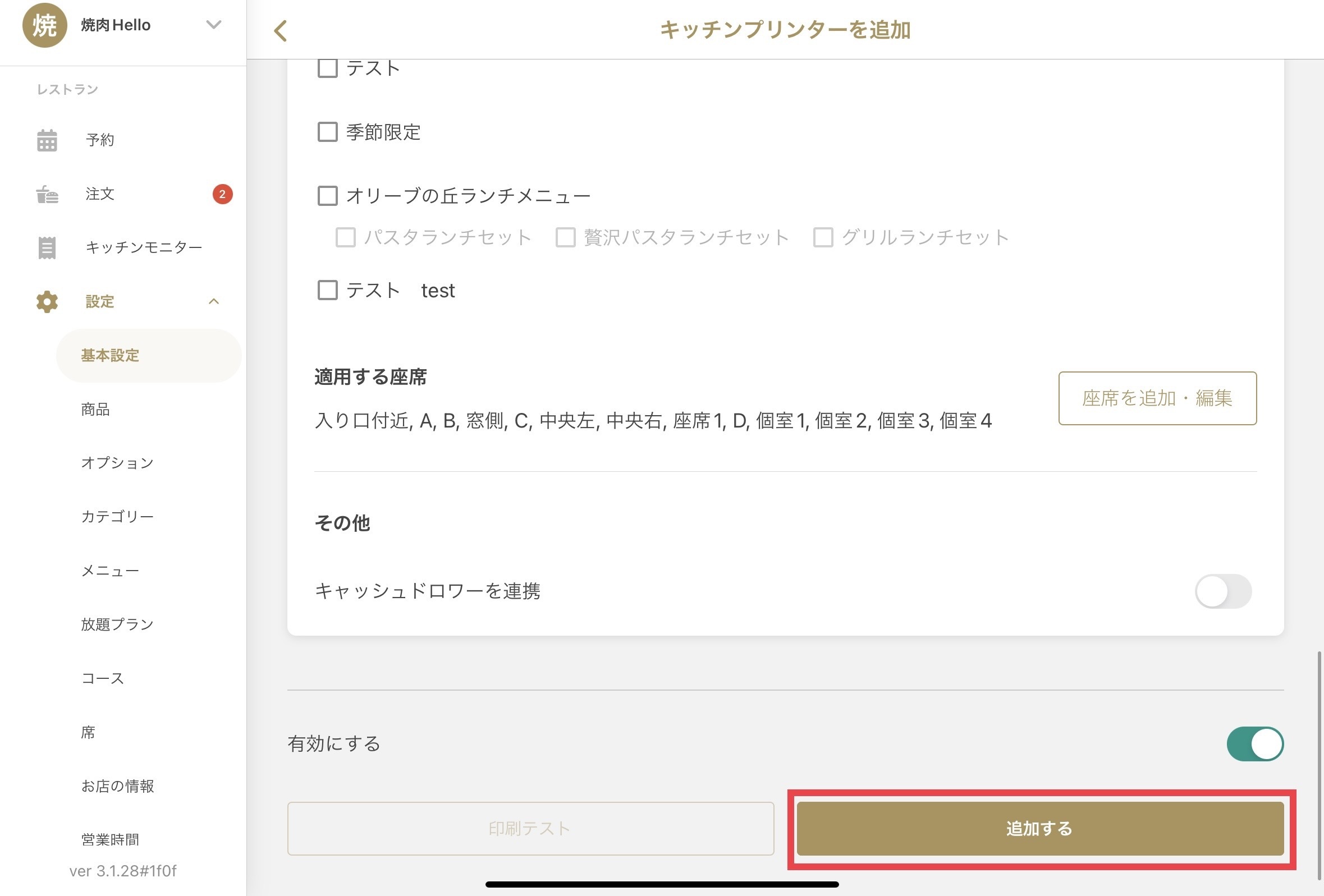The image size is (1324, 896).
Task: Turn off the 有効にする switch
Action: click(x=1254, y=744)
